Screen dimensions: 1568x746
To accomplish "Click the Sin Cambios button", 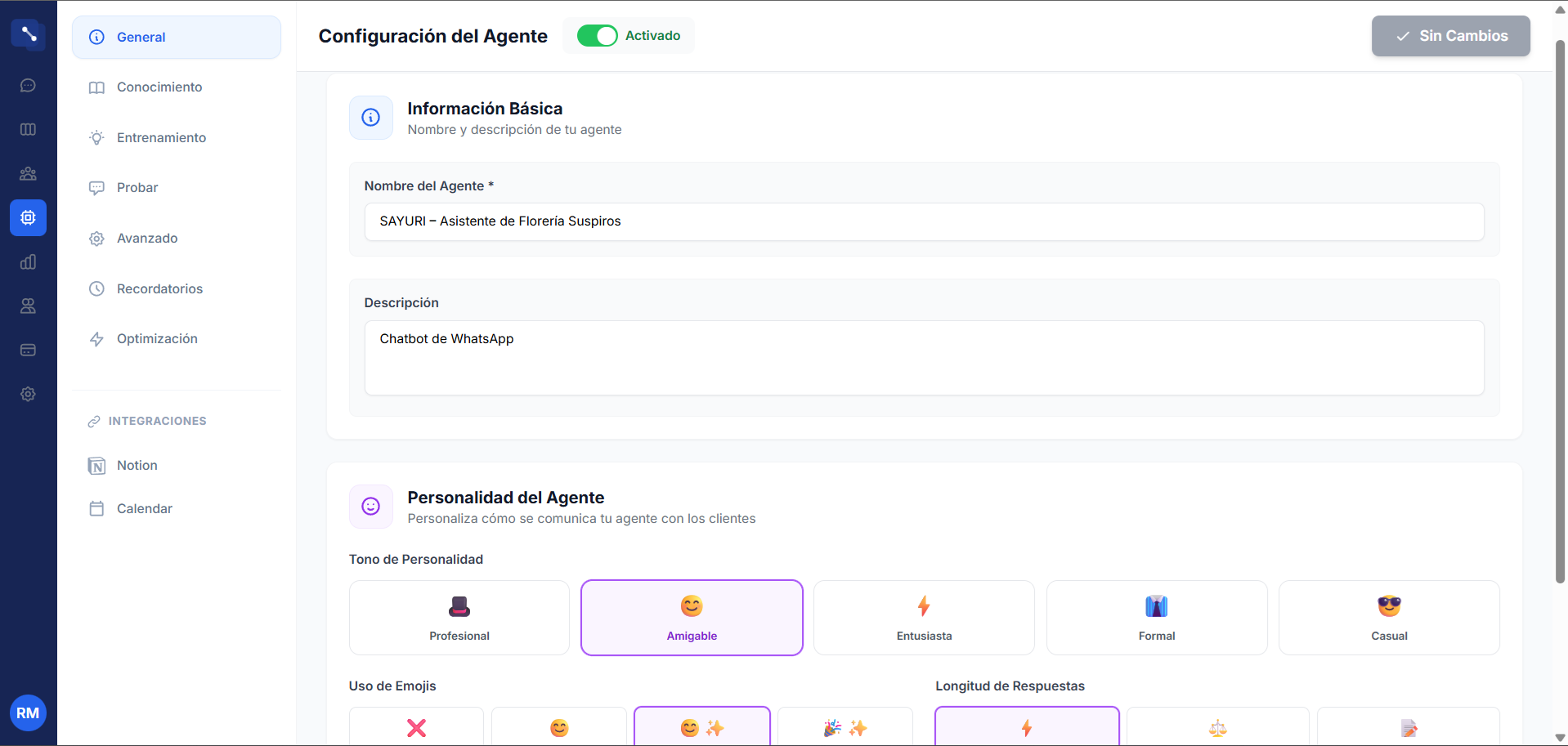I will (1449, 35).
